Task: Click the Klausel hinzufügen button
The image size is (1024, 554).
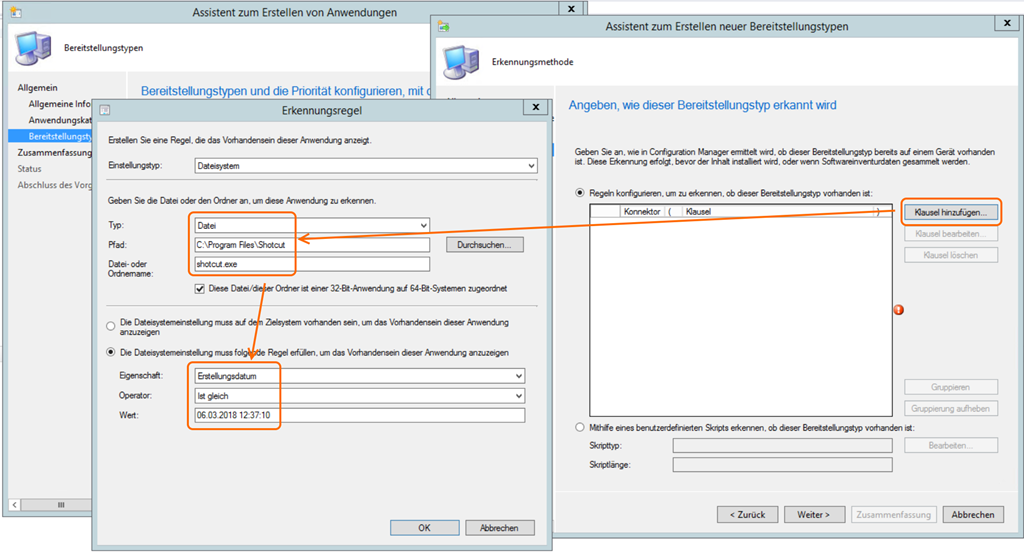Action: (x=950, y=212)
